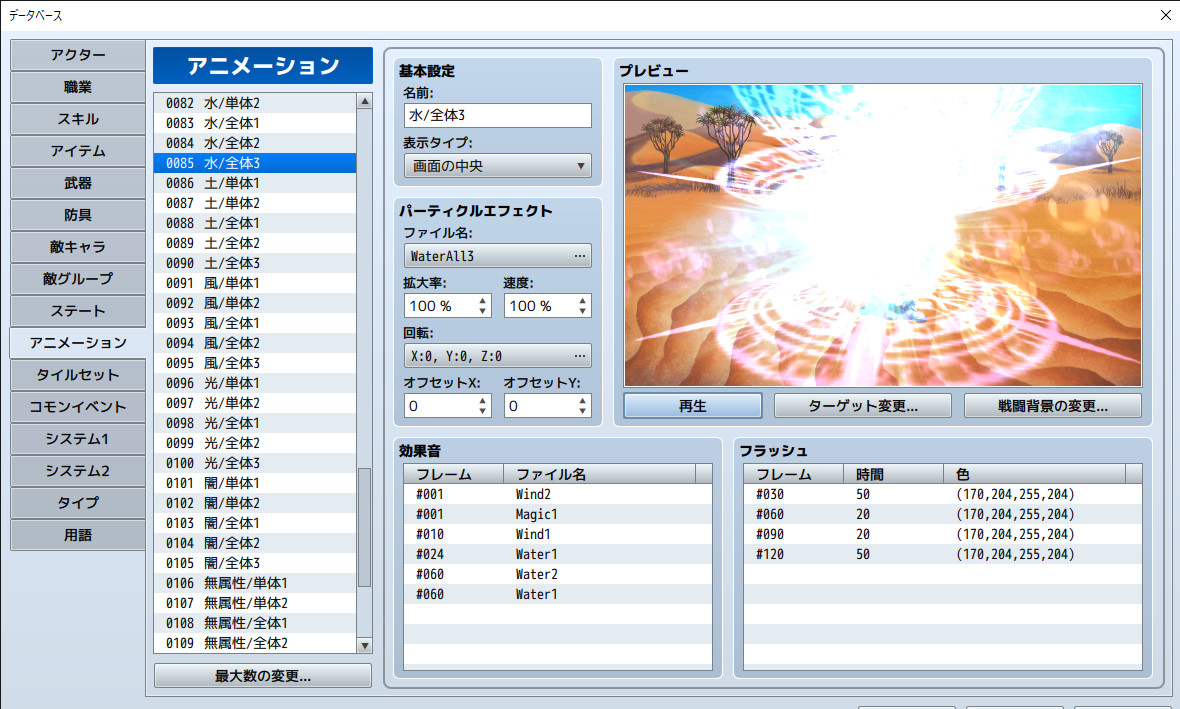Click the up arrow on the 拡大率 spinner
The height and width of the screenshot is (709, 1180).
point(482,301)
